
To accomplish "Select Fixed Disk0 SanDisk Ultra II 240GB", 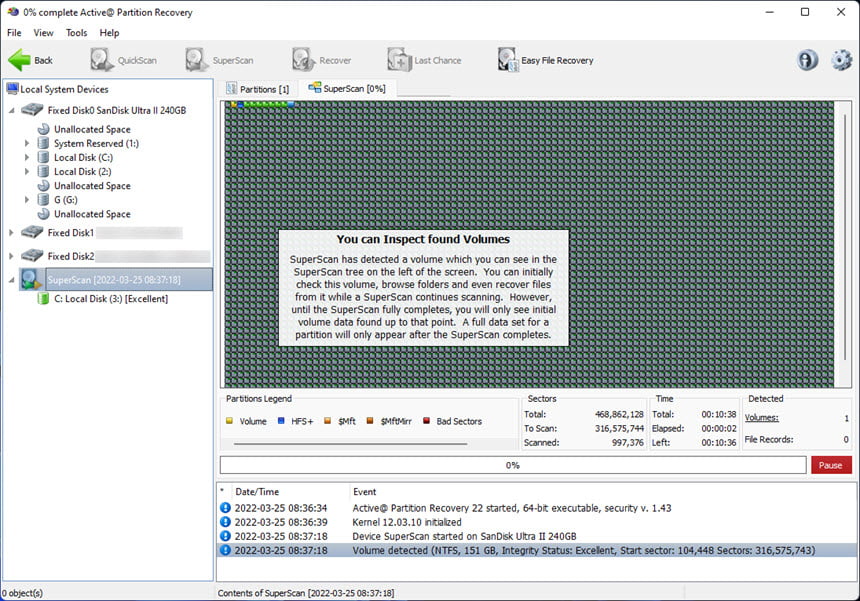I will pos(117,111).
